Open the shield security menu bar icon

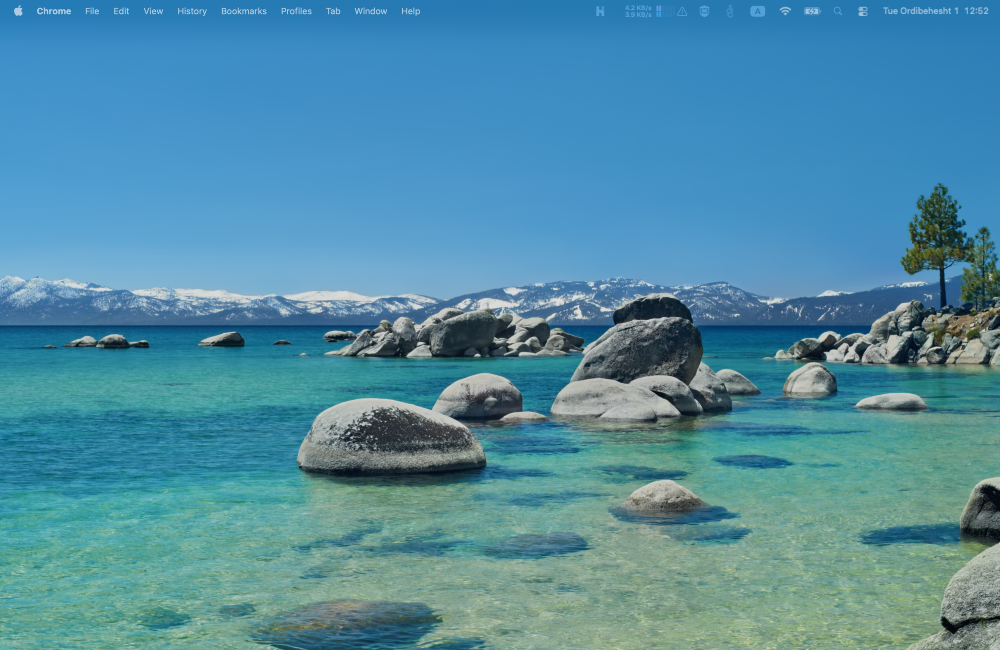[704, 11]
